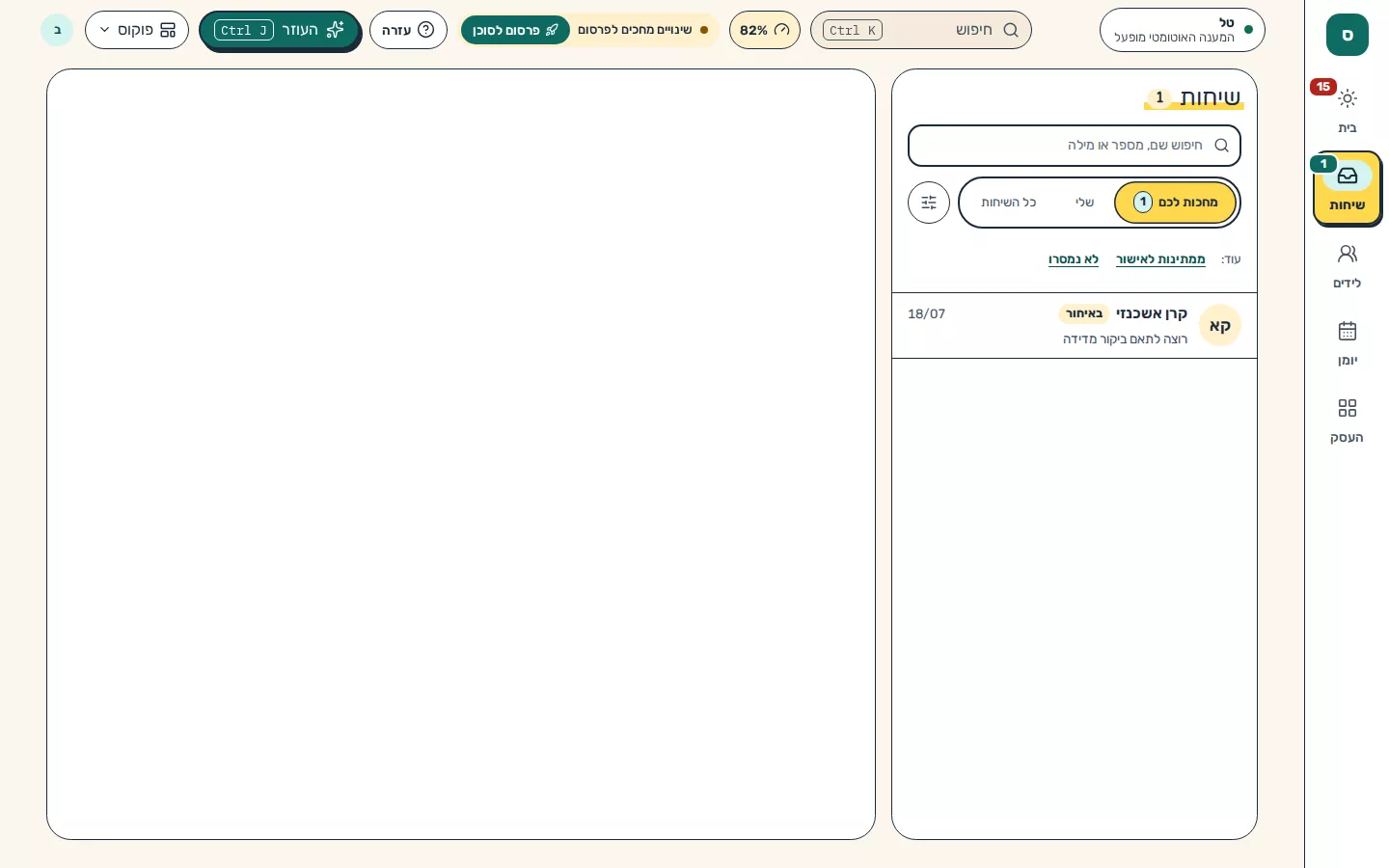Click the filter sliders icon button
Screen dimensions: 1389x868
click(929, 203)
